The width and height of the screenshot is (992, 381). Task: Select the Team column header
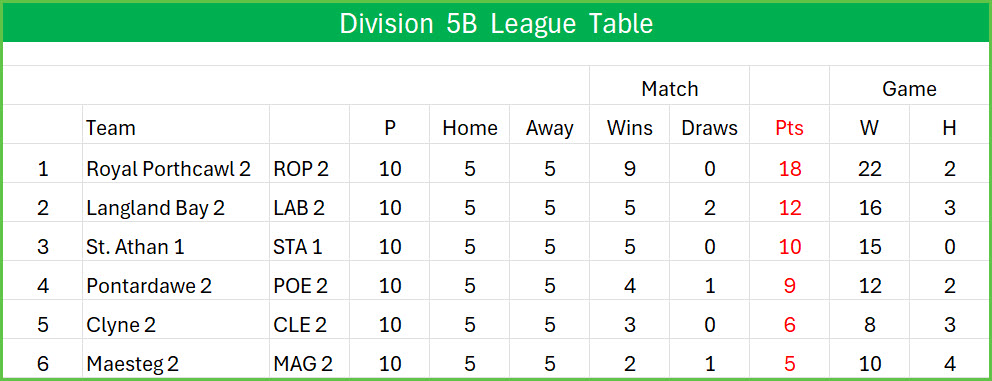pyautogui.click(x=111, y=128)
